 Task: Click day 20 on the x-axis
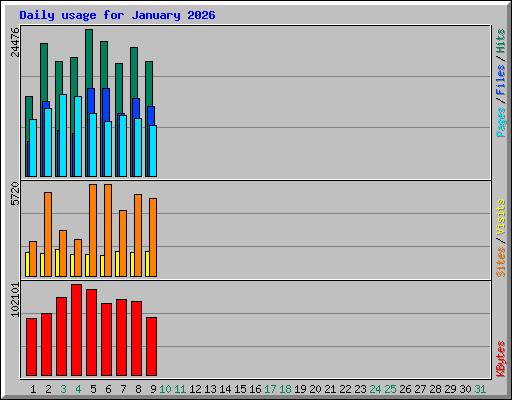(315, 389)
